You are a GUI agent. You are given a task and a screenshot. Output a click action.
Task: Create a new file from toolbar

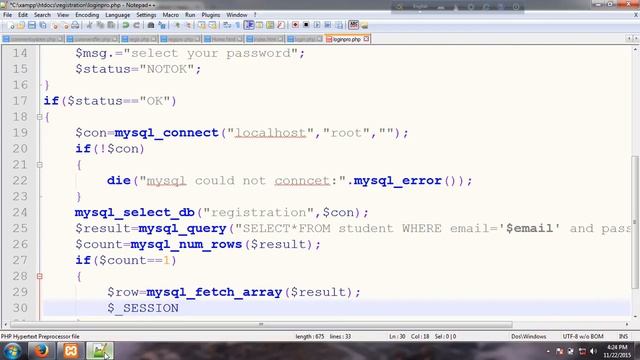point(11,25)
